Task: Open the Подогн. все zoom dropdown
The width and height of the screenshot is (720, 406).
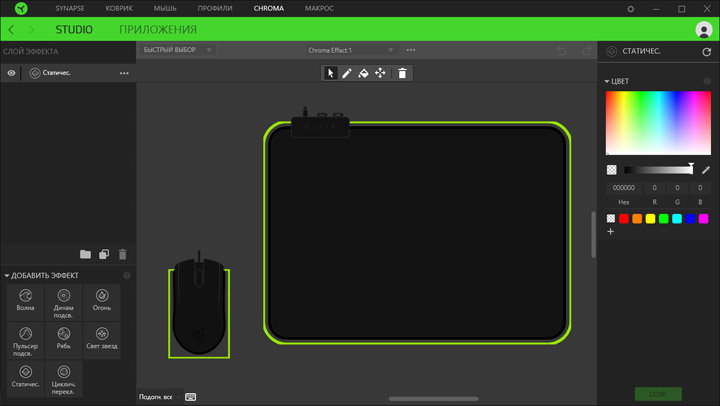Action: click(x=160, y=397)
